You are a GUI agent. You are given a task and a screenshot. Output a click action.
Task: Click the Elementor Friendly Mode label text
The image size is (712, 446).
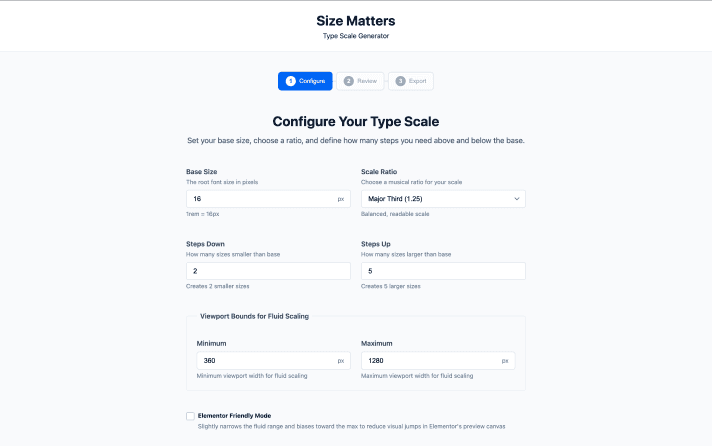234,415
